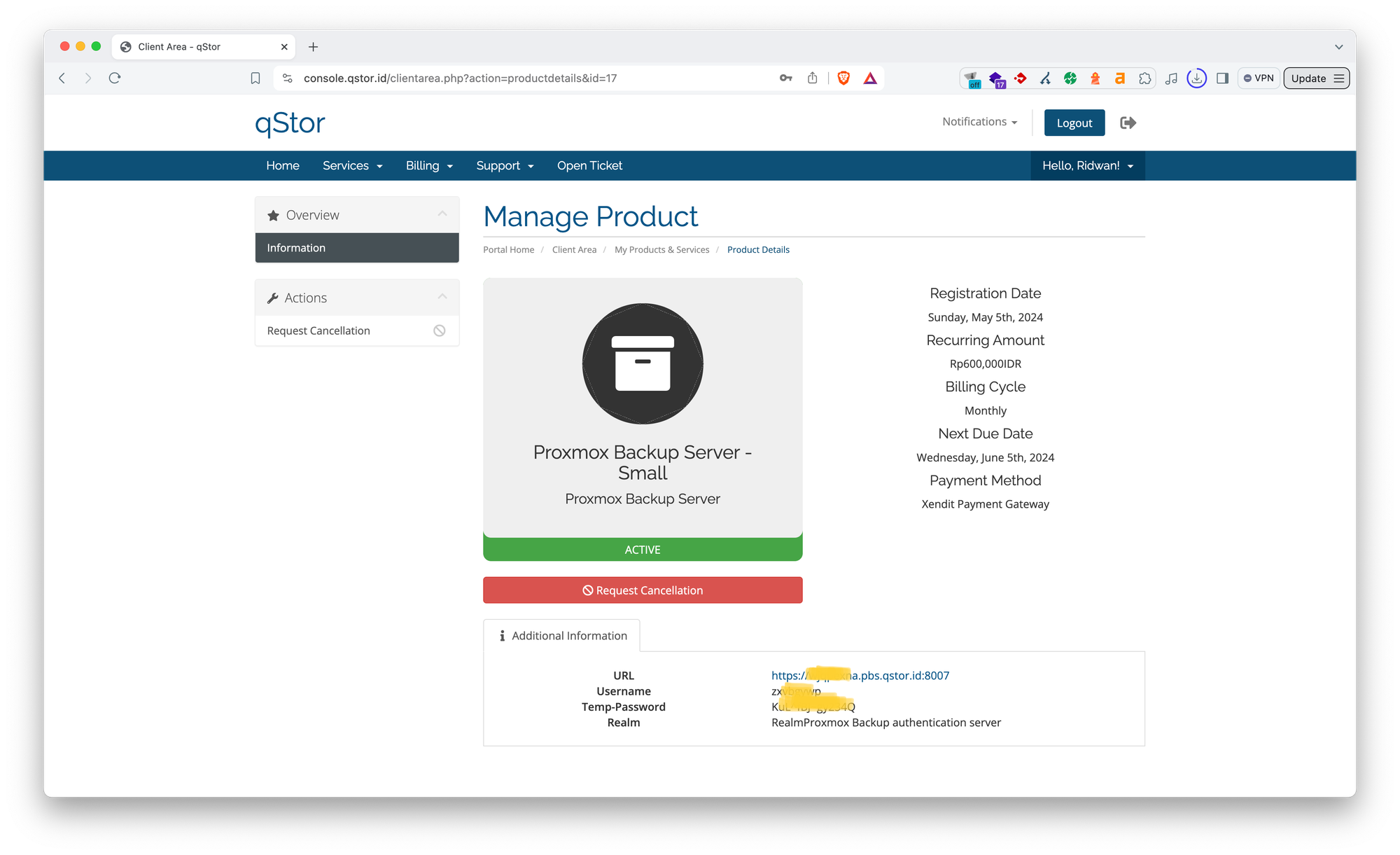1400x855 pixels.
Task: Click Request Cancellation in the Actions sidebar
Action: [357, 331]
